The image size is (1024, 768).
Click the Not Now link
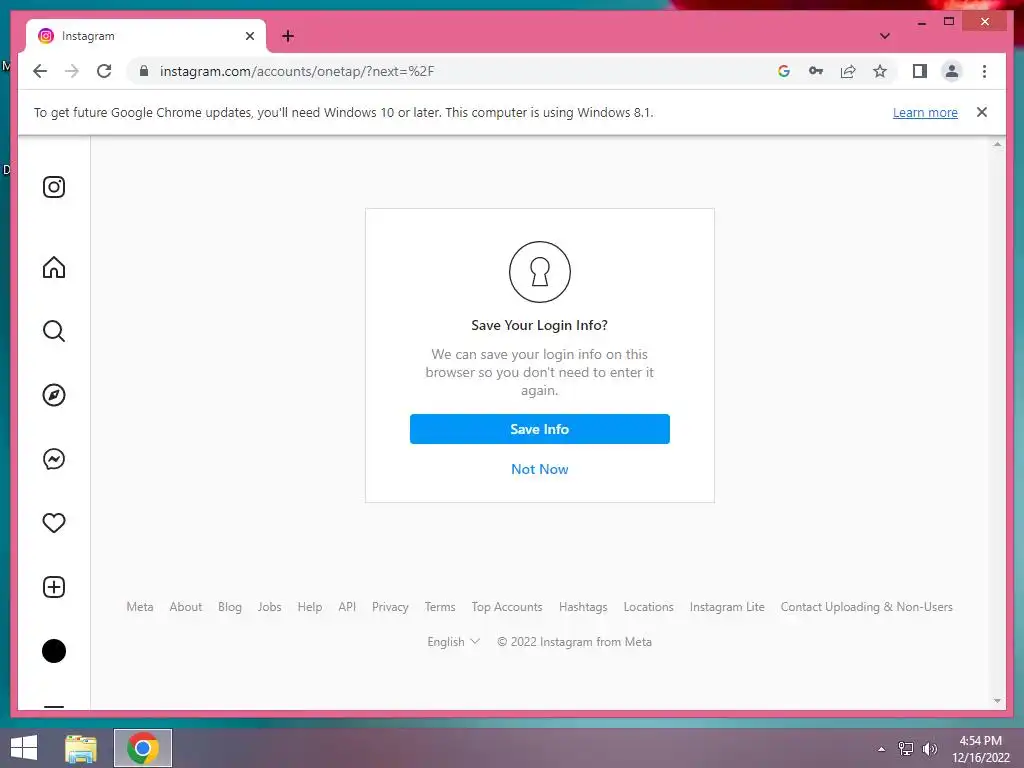click(x=539, y=469)
